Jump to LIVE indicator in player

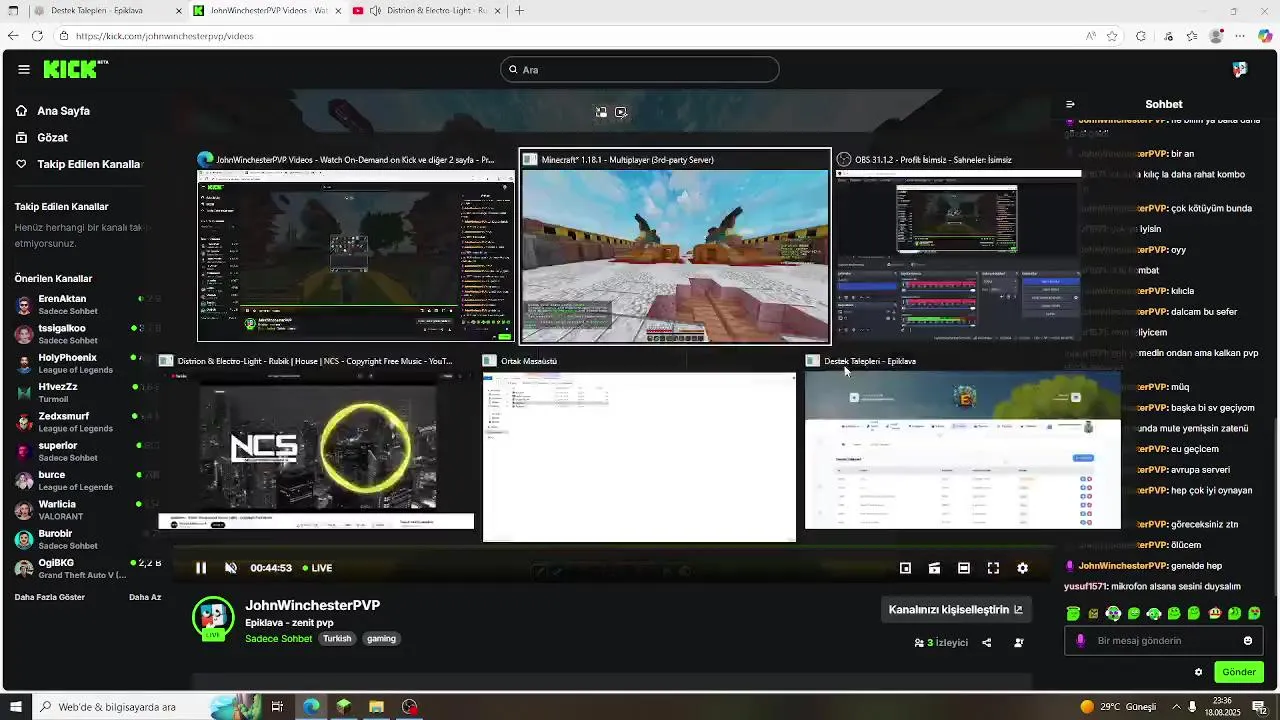318,568
